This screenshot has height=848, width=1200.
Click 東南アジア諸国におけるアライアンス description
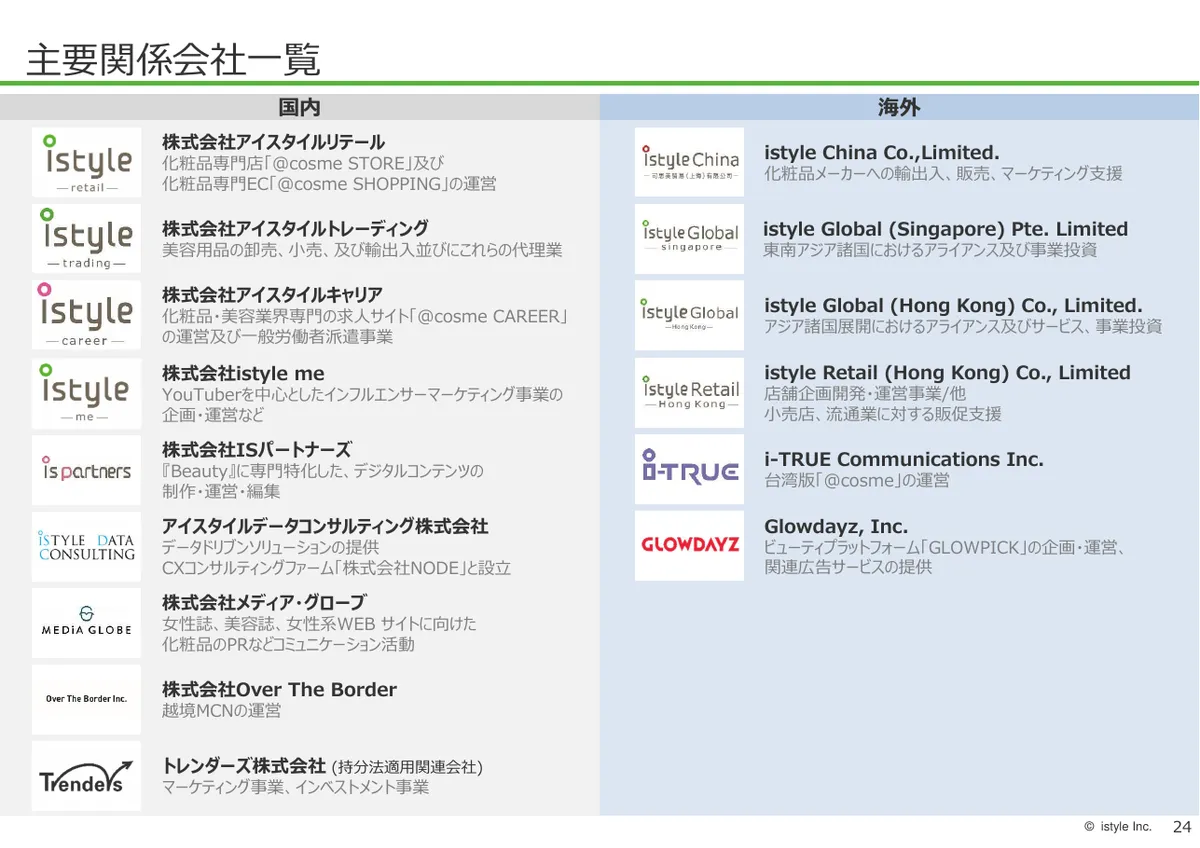coord(930,250)
